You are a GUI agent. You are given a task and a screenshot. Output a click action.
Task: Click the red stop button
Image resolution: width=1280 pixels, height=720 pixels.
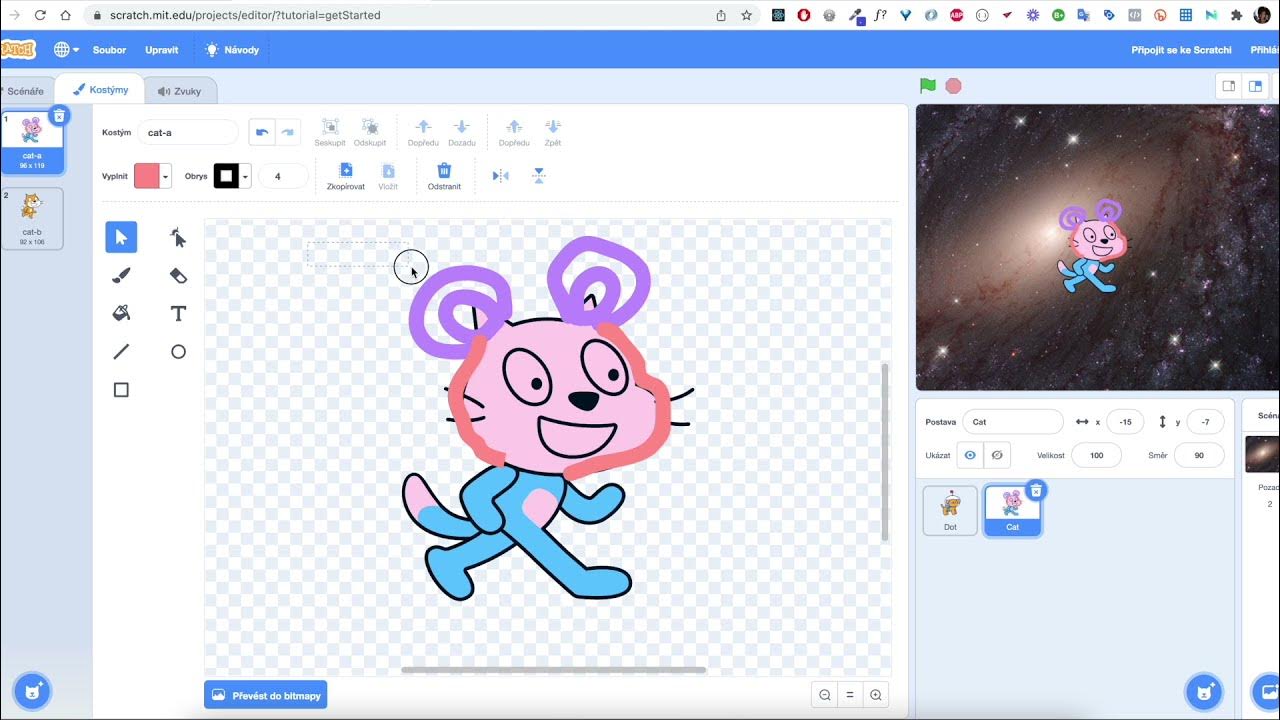[x=954, y=86]
